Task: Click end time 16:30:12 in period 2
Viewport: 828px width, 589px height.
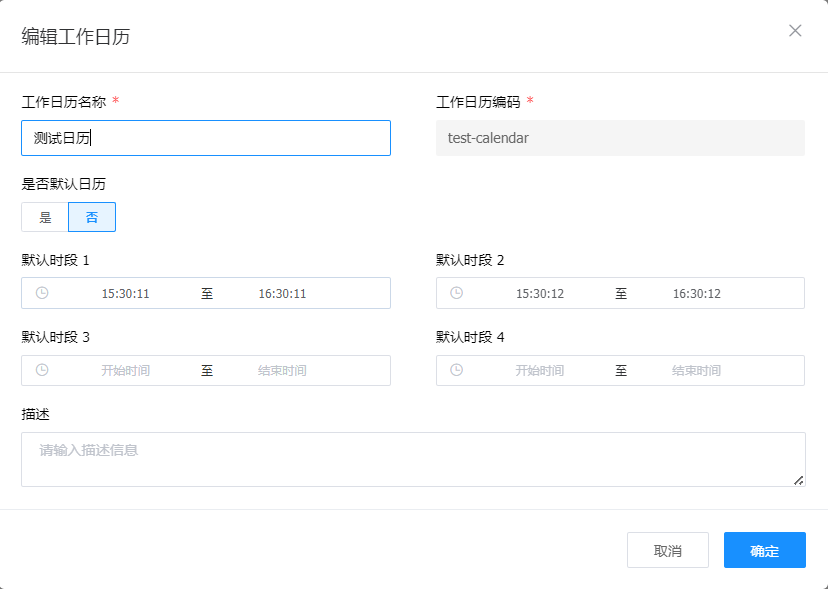Action: (x=696, y=294)
